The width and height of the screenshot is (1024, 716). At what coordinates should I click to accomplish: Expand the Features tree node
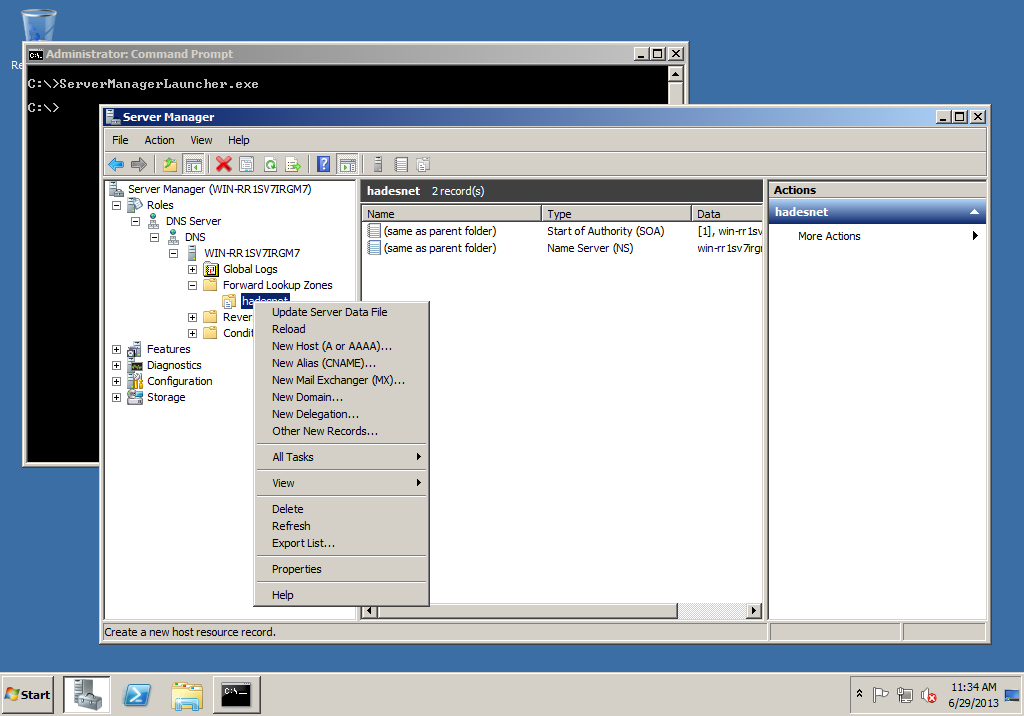tap(117, 349)
